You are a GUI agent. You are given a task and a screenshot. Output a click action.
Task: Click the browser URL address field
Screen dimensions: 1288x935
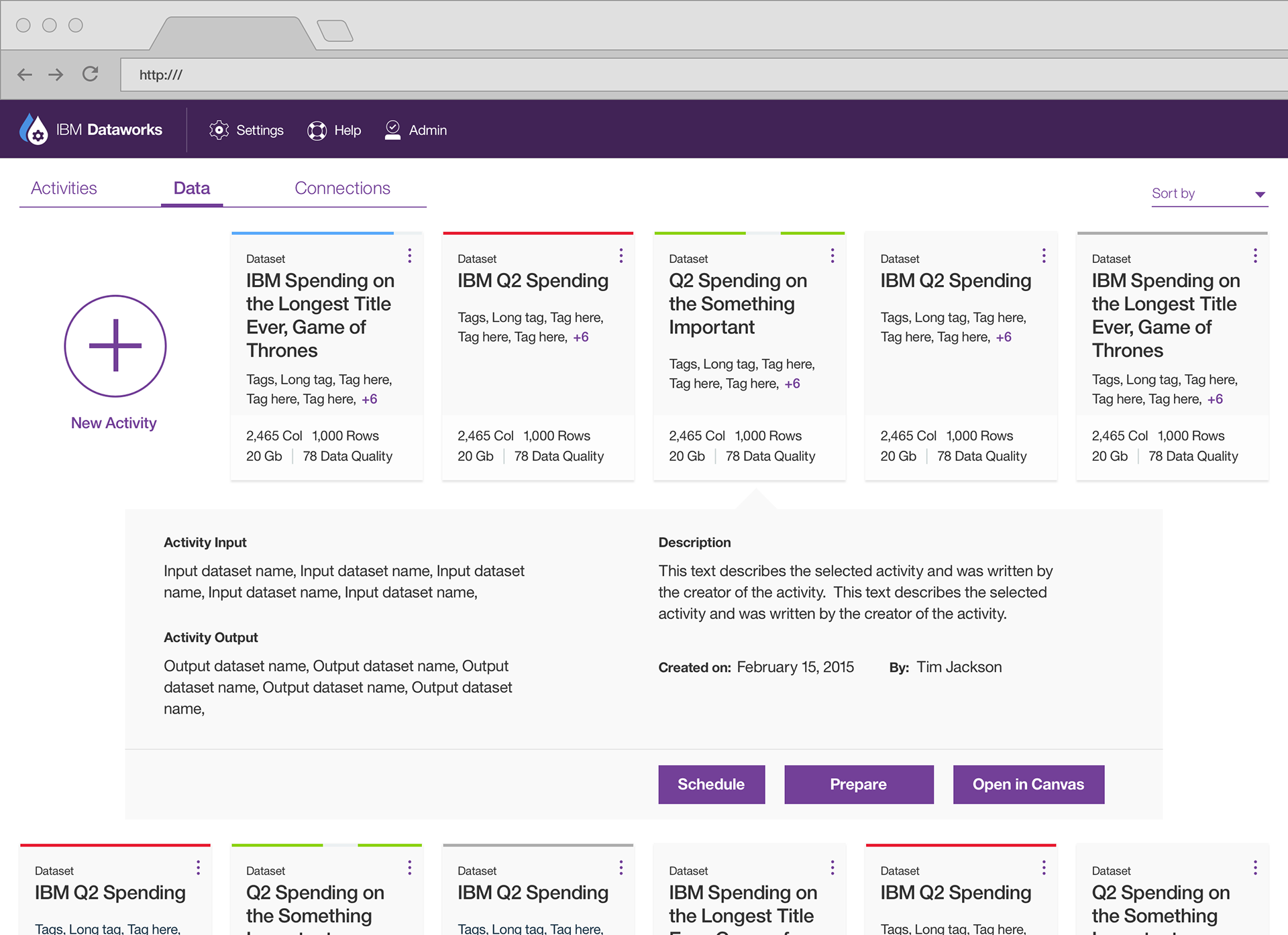pos(704,74)
